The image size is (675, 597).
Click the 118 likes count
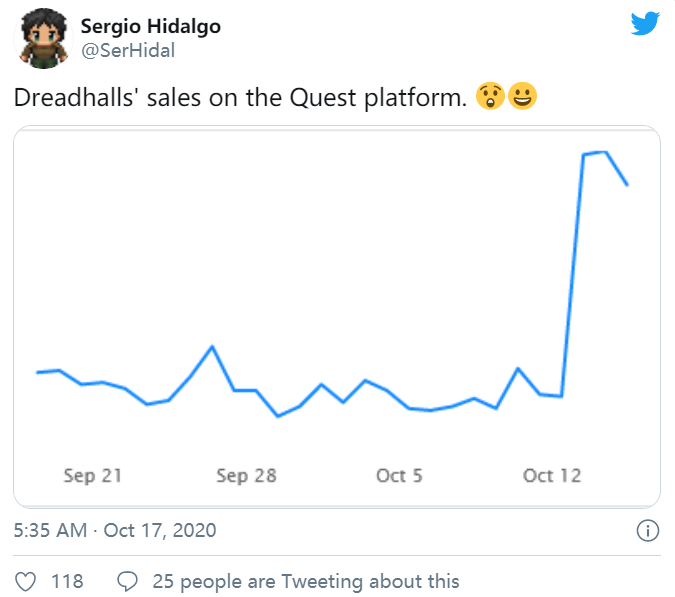67,581
